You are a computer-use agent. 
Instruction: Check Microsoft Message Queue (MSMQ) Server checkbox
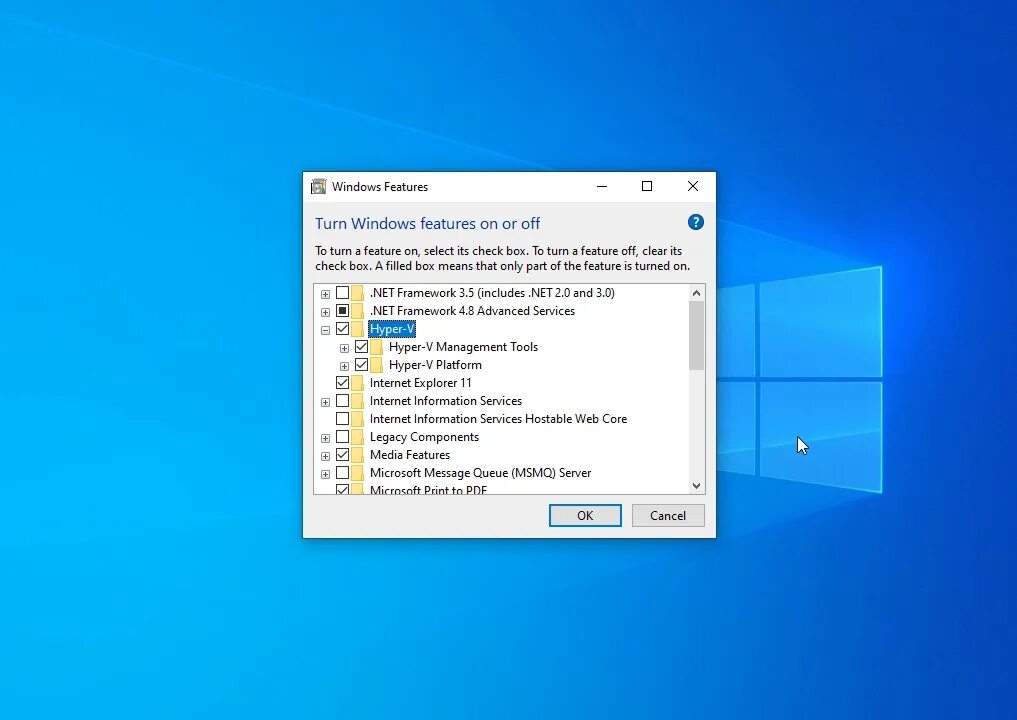pyautogui.click(x=342, y=473)
